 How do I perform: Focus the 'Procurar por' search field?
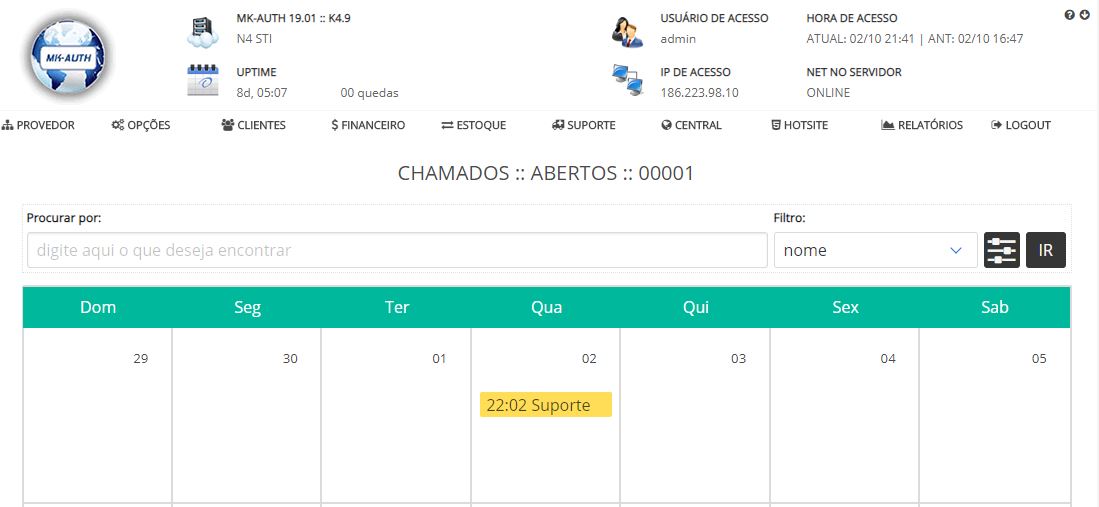coord(396,250)
